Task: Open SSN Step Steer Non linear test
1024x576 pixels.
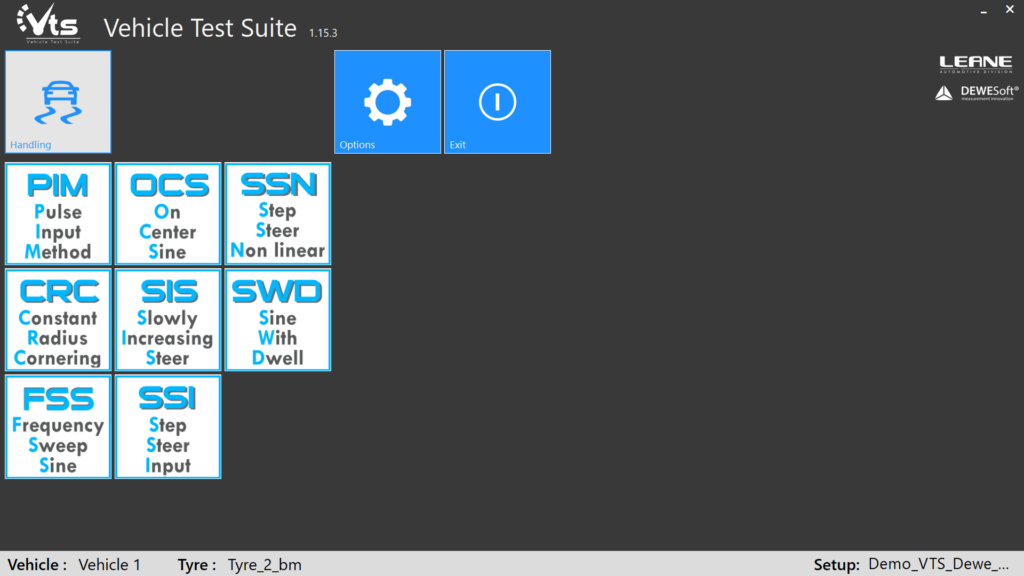Action: pyautogui.click(x=277, y=214)
